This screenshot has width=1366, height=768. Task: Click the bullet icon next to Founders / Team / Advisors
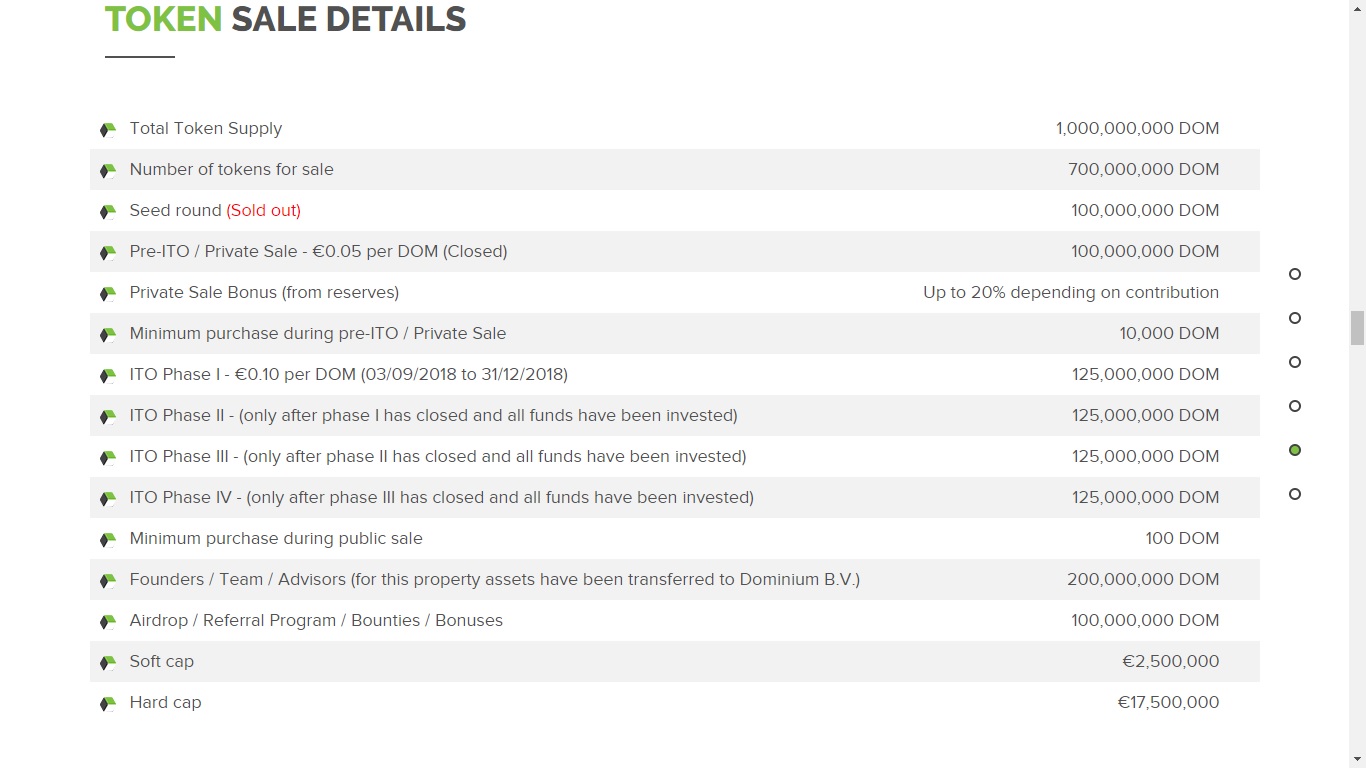pyautogui.click(x=108, y=581)
